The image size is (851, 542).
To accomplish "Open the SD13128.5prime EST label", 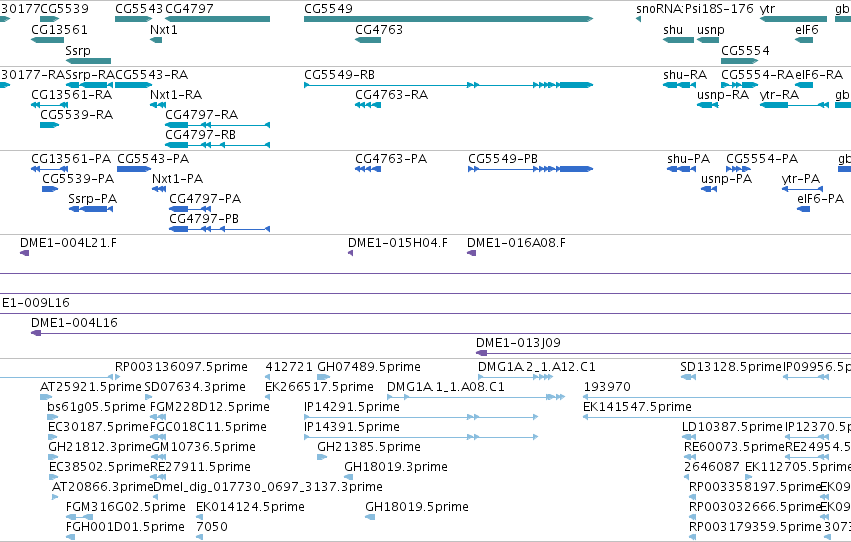I will (731, 367).
